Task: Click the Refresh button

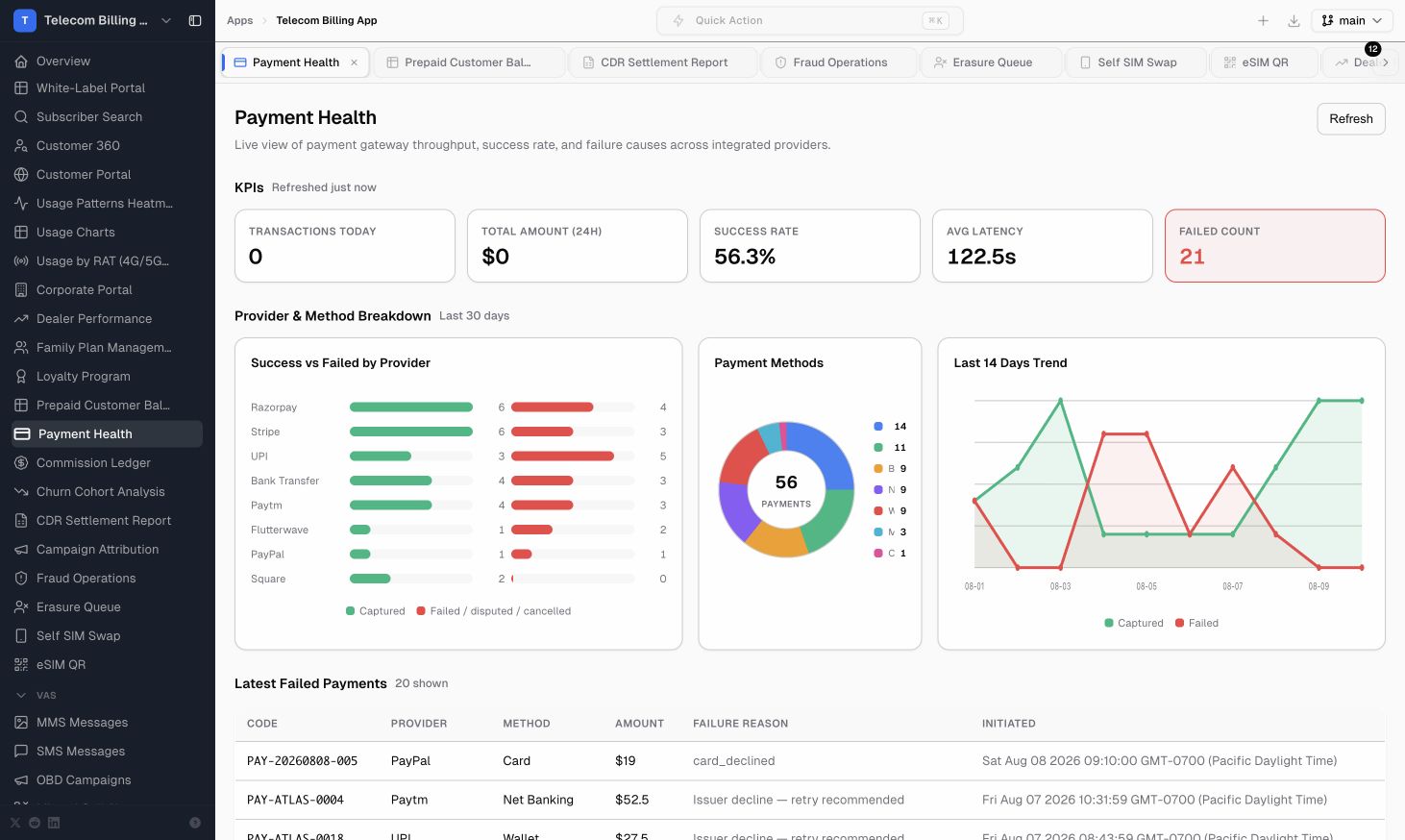Action: point(1350,119)
